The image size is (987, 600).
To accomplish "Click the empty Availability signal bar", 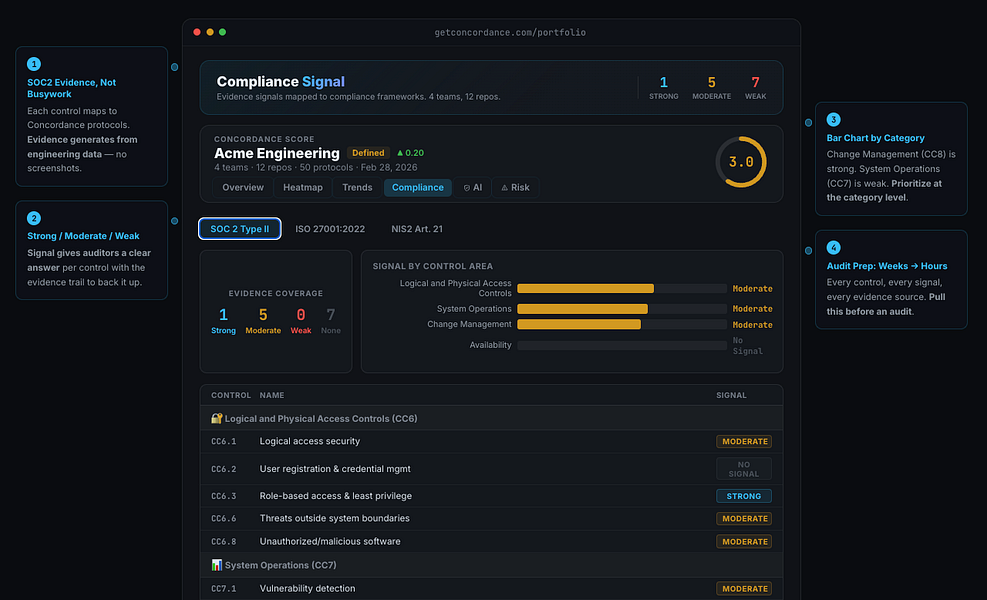I will [x=622, y=345].
